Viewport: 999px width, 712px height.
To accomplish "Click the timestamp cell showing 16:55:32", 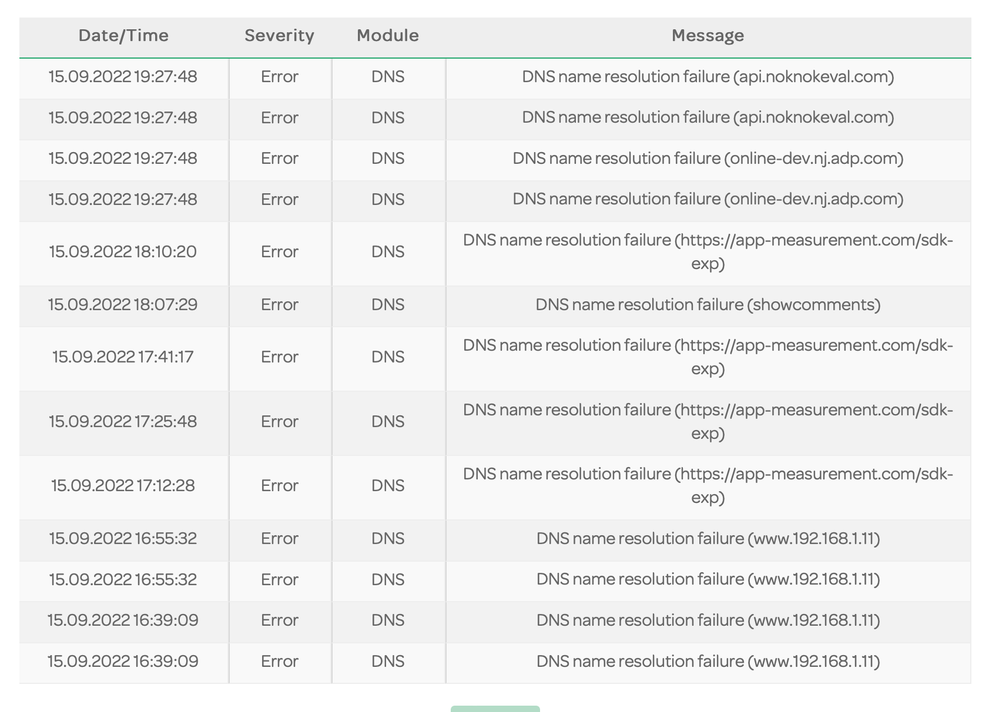I will coord(122,539).
